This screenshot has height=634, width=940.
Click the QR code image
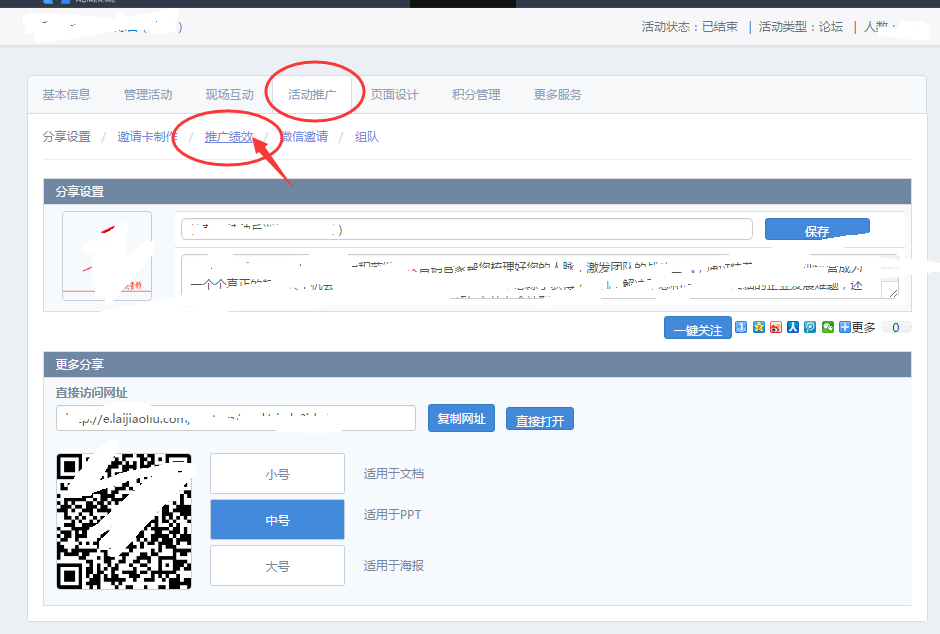[124, 521]
